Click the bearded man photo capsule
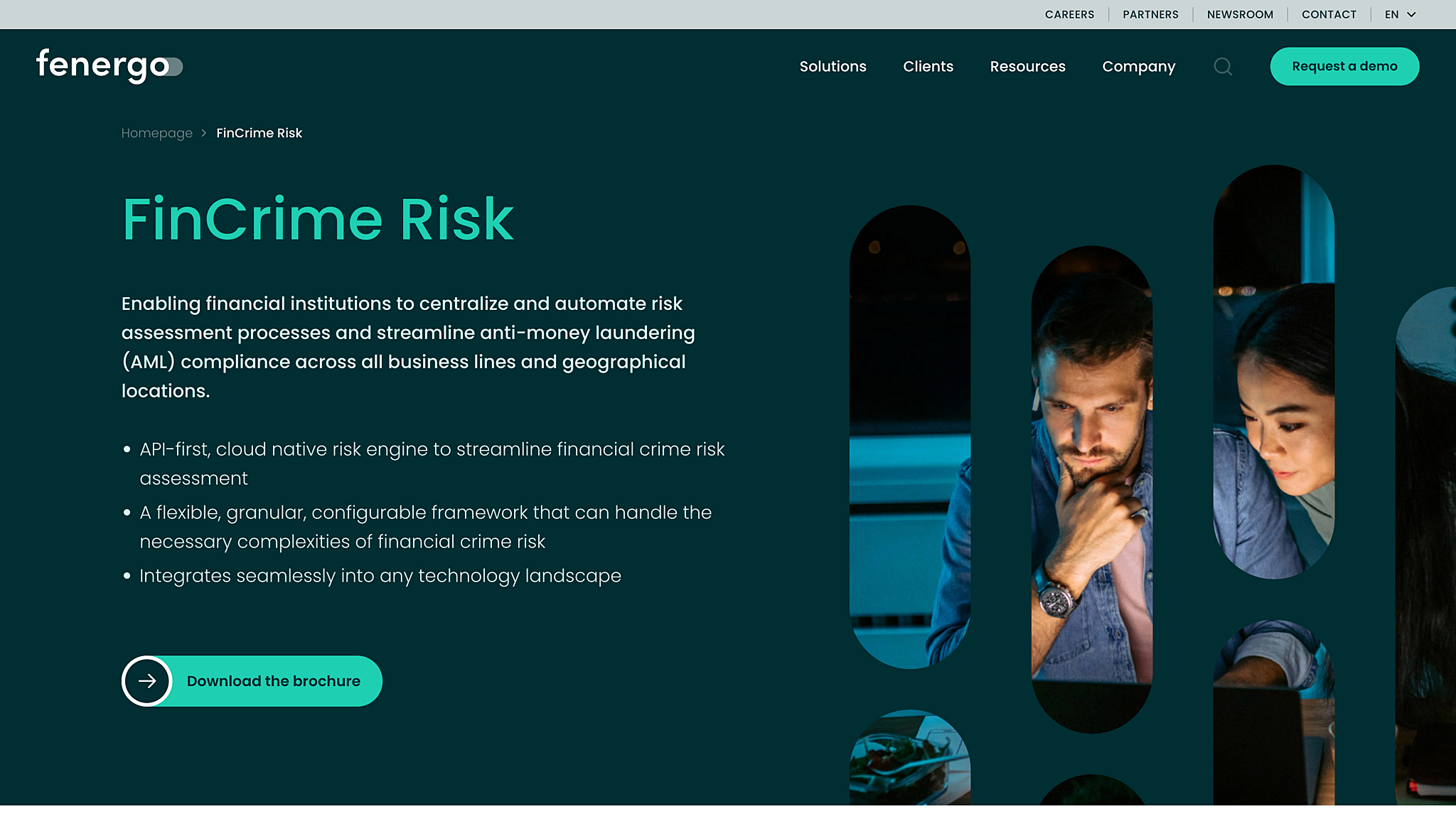 click(1091, 489)
